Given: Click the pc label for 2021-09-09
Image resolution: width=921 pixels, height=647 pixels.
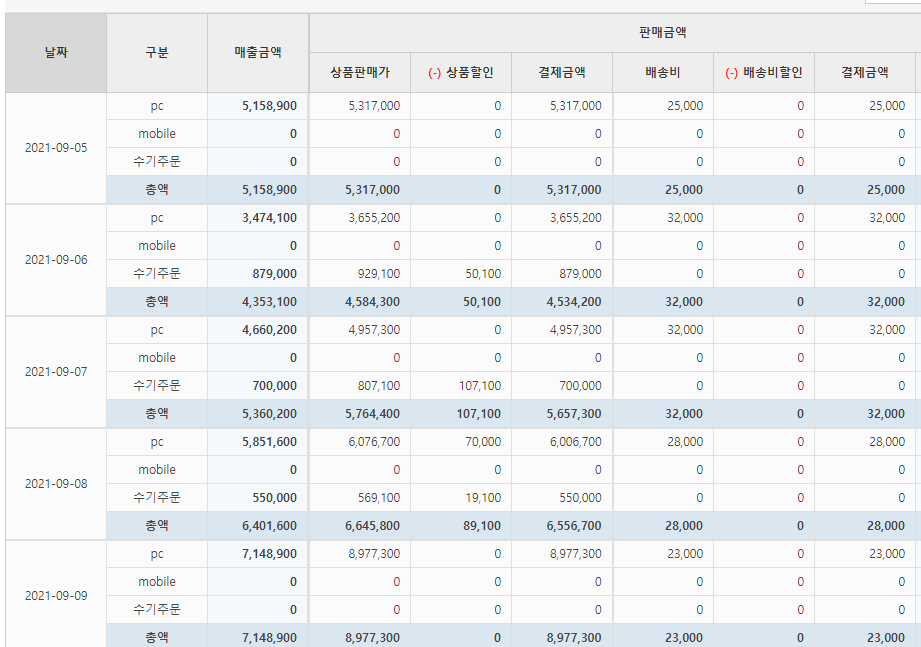Looking at the screenshot, I should pyautogui.click(x=157, y=554).
